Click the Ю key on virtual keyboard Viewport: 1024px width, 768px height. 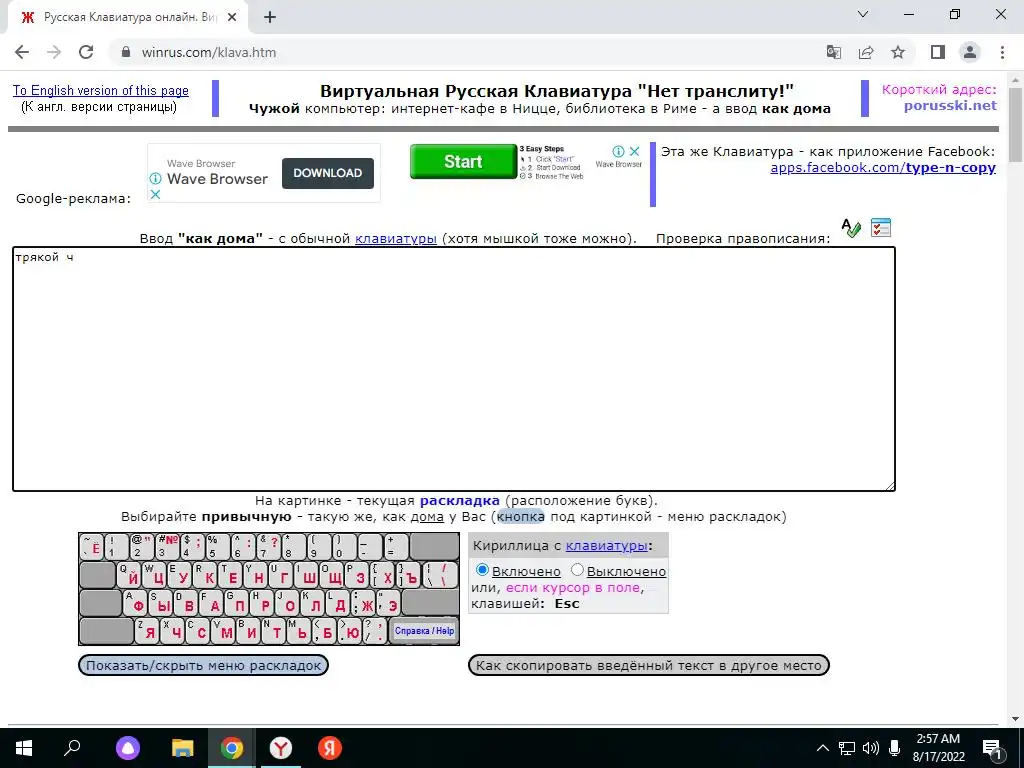pyautogui.click(x=349, y=632)
